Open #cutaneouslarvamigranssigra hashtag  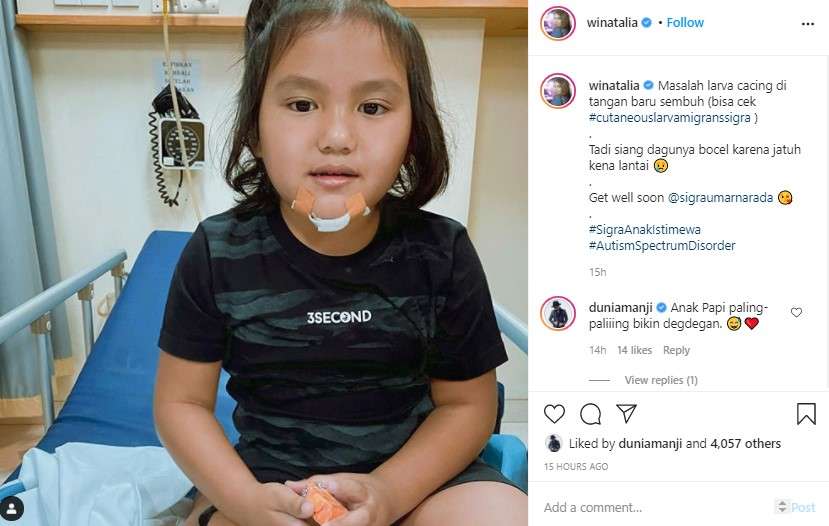(x=669, y=117)
